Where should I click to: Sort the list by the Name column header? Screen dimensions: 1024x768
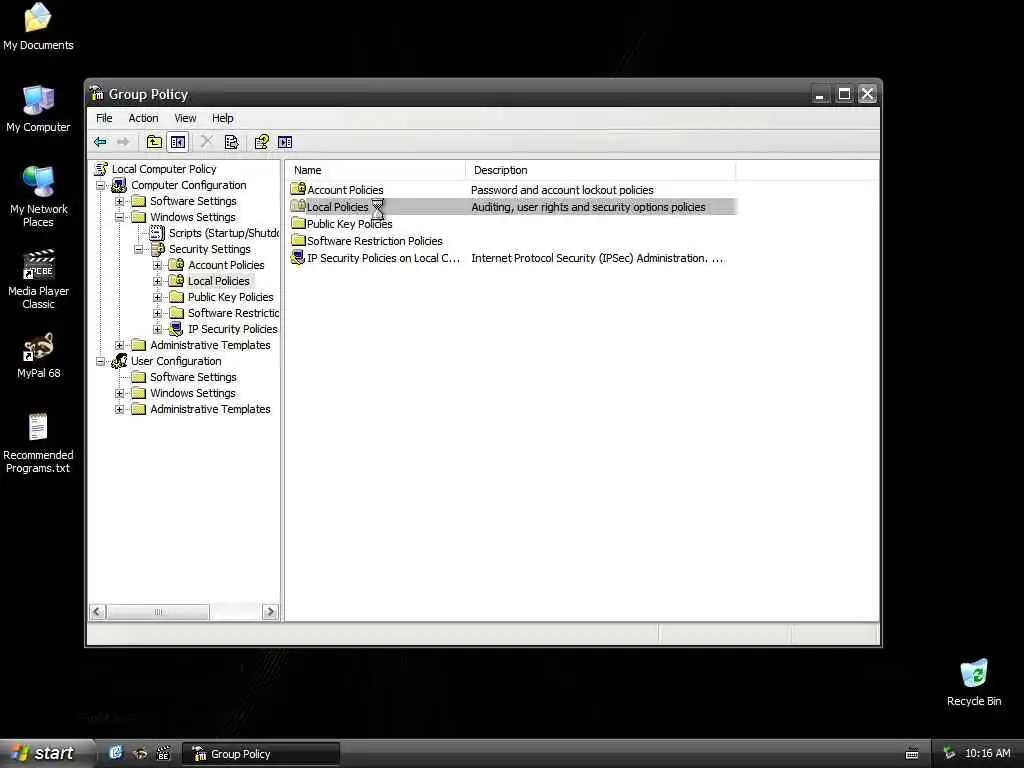(376, 170)
